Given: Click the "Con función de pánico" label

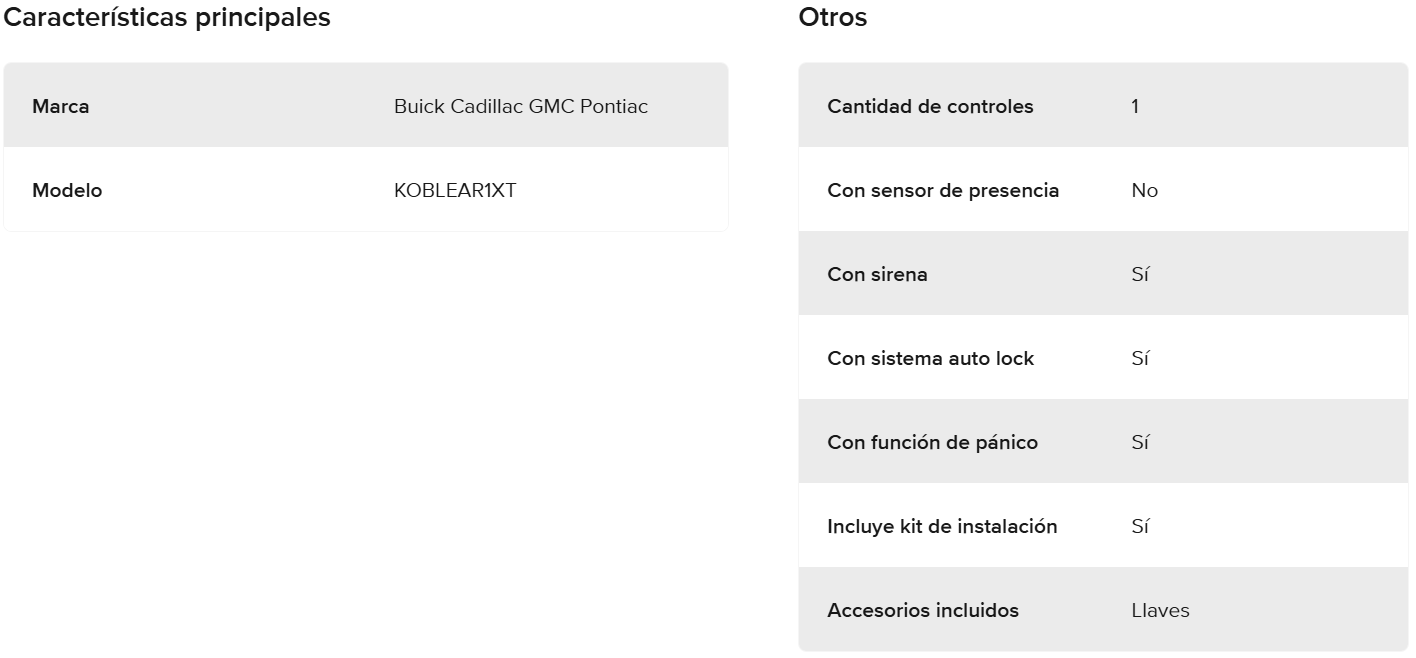Looking at the screenshot, I should point(932,442).
